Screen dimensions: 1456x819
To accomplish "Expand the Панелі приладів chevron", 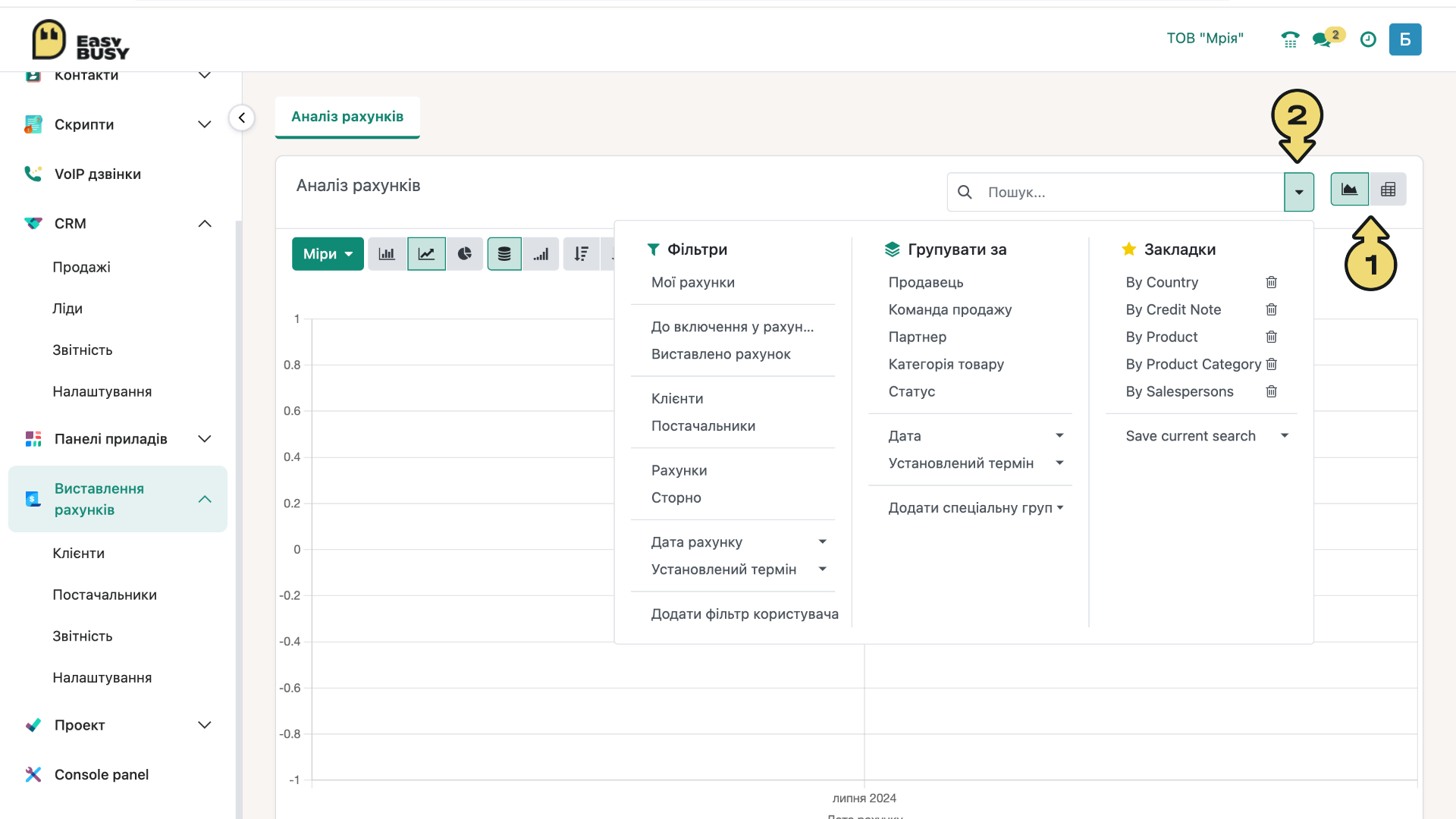I will pos(204,439).
